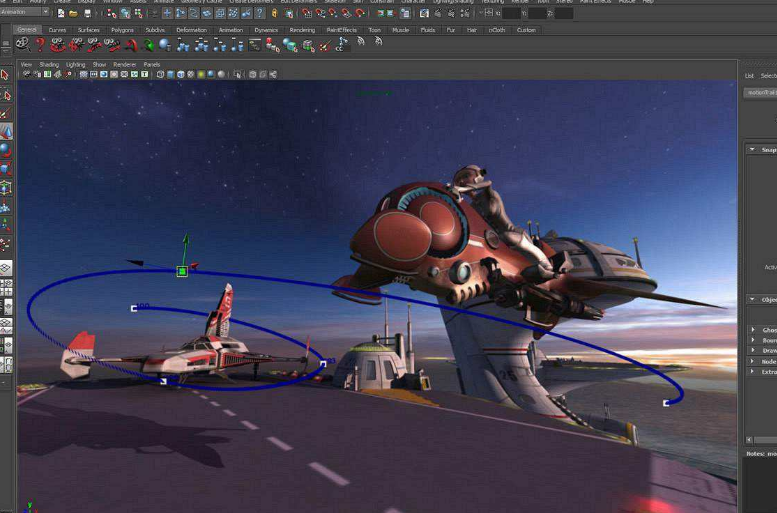Viewport: 777px width, 513px height.
Task: Click the red letter A shelf icon
Action: click(131, 46)
